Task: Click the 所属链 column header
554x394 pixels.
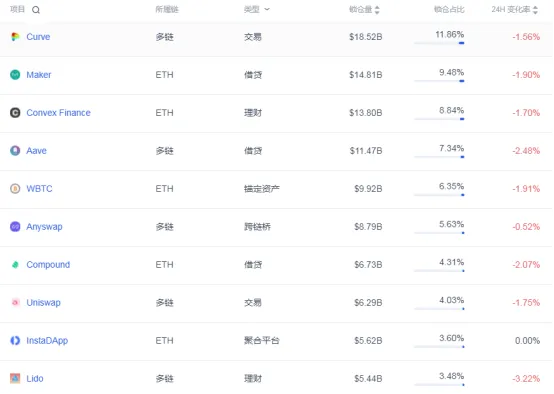Action: pos(167,10)
